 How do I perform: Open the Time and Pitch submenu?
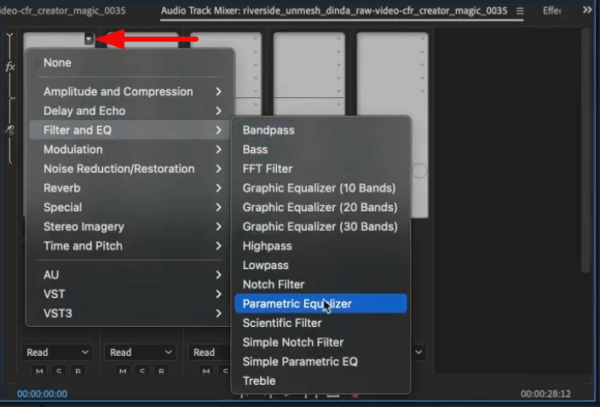[130, 246]
